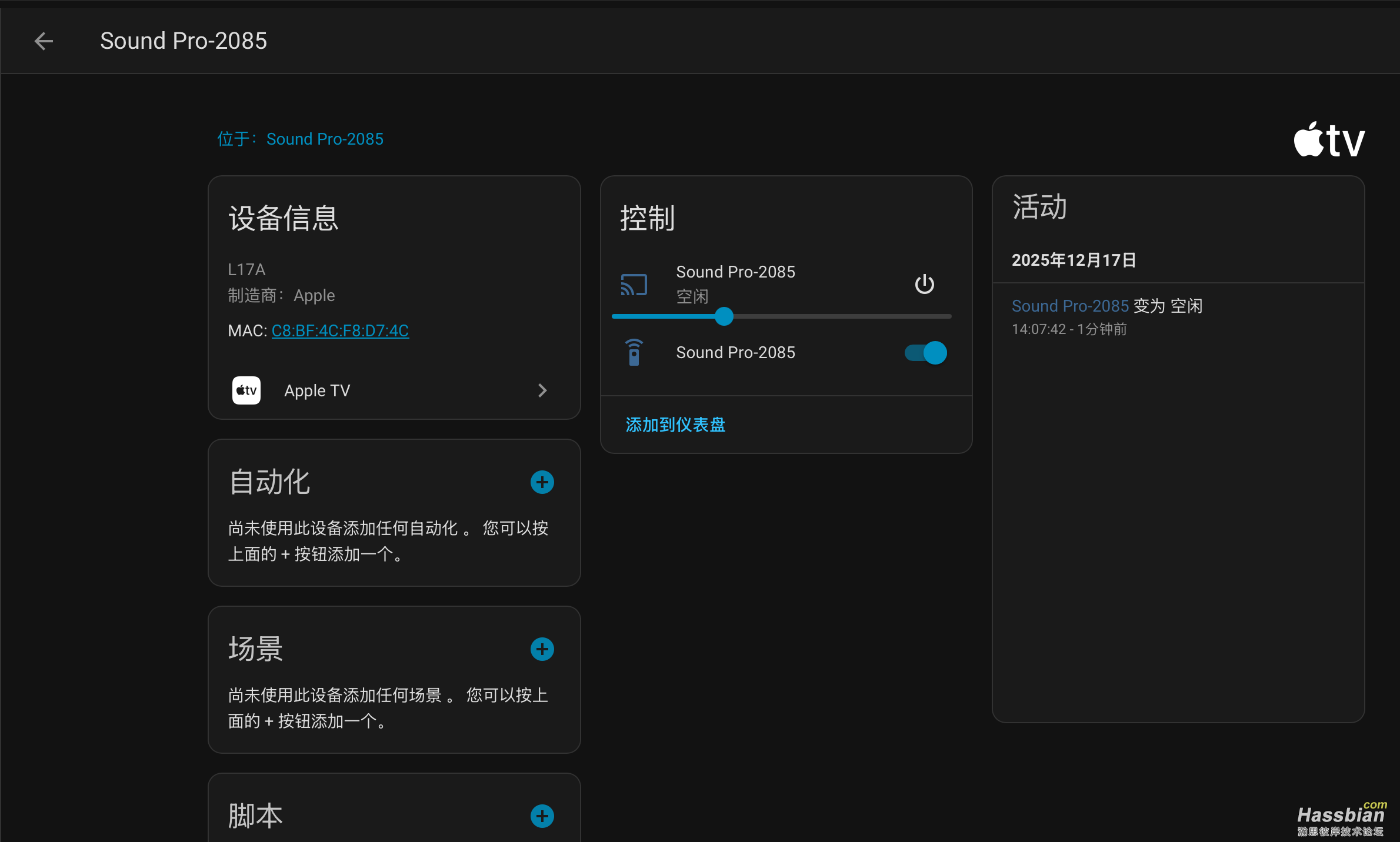1400x842 pixels.
Task: Click the volume slider handle
Action: (724, 316)
